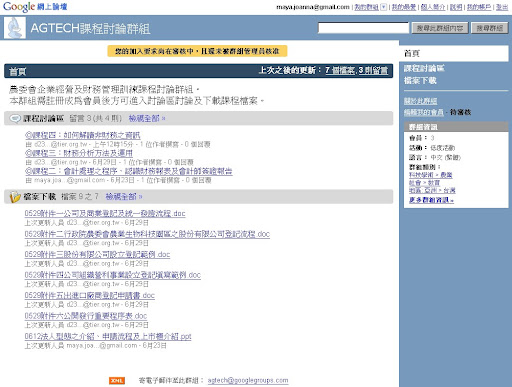Open the 地區: 亞洲 > 台灣 category link

pyautogui.click(x=432, y=191)
